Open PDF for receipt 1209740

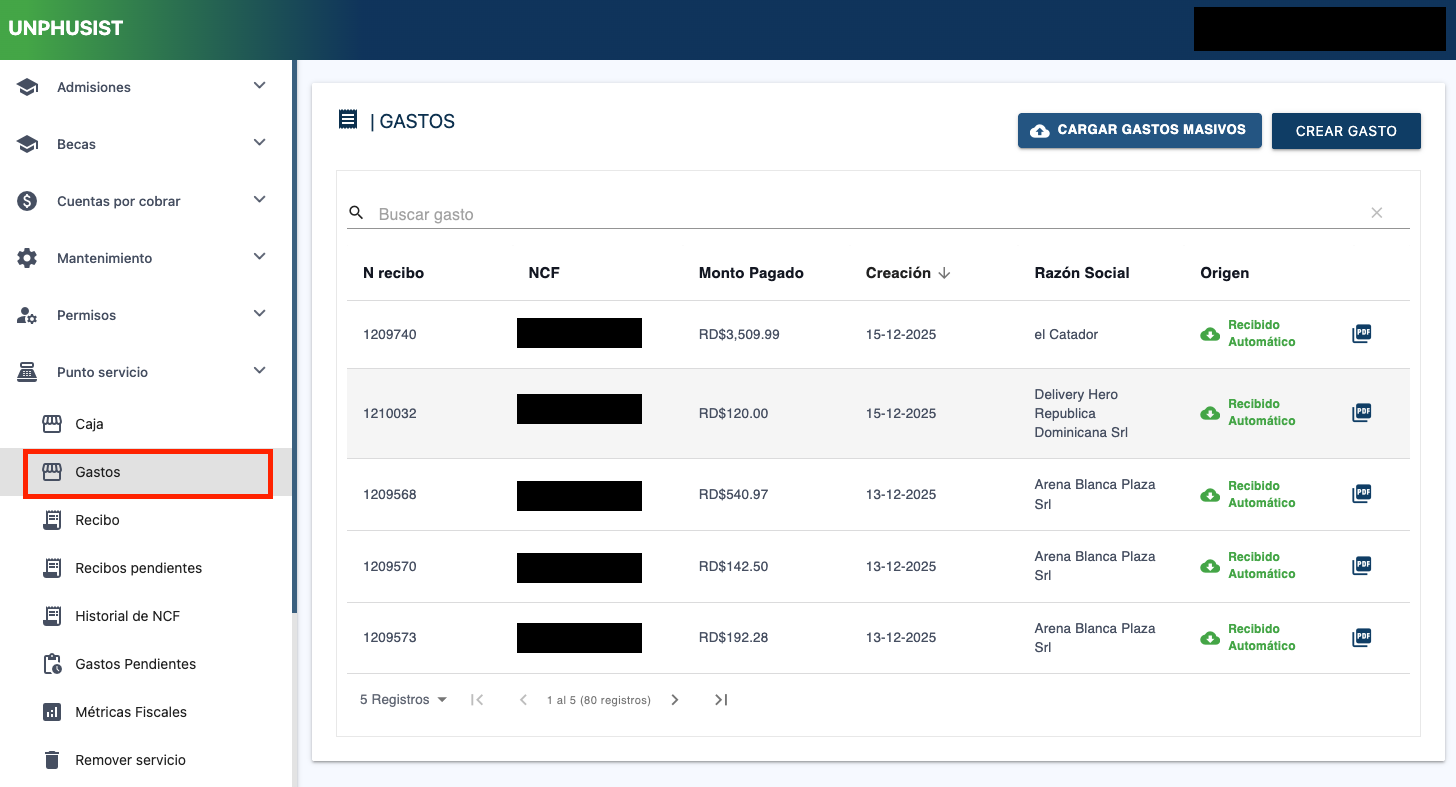click(1361, 334)
